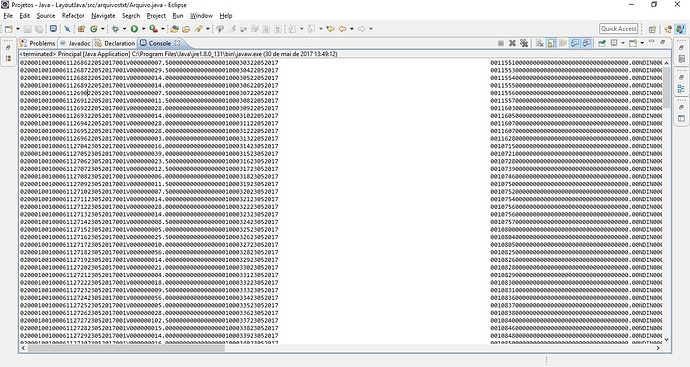This screenshot has height=367, width=690.
Task: Open the Display Selected Console dropdown
Action: coord(623,43)
